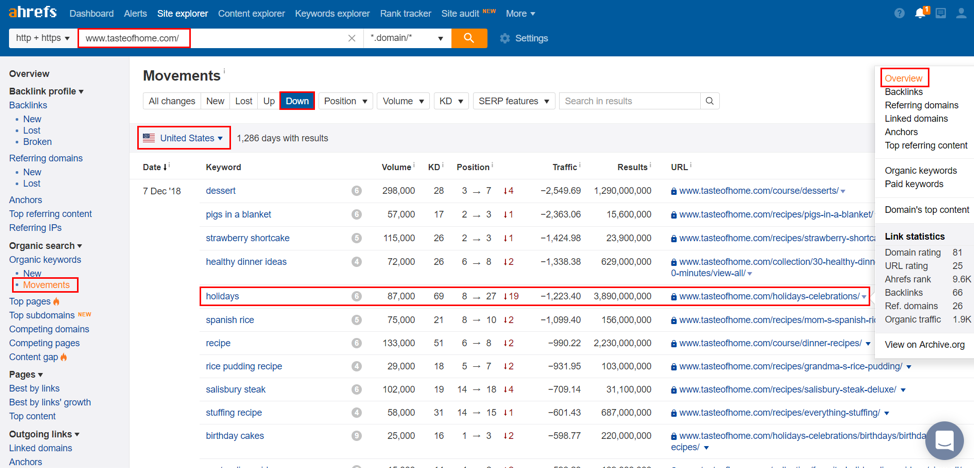This screenshot has height=468, width=974.
Task: Open the *.domain/* mode dropdown
Action: (407, 38)
